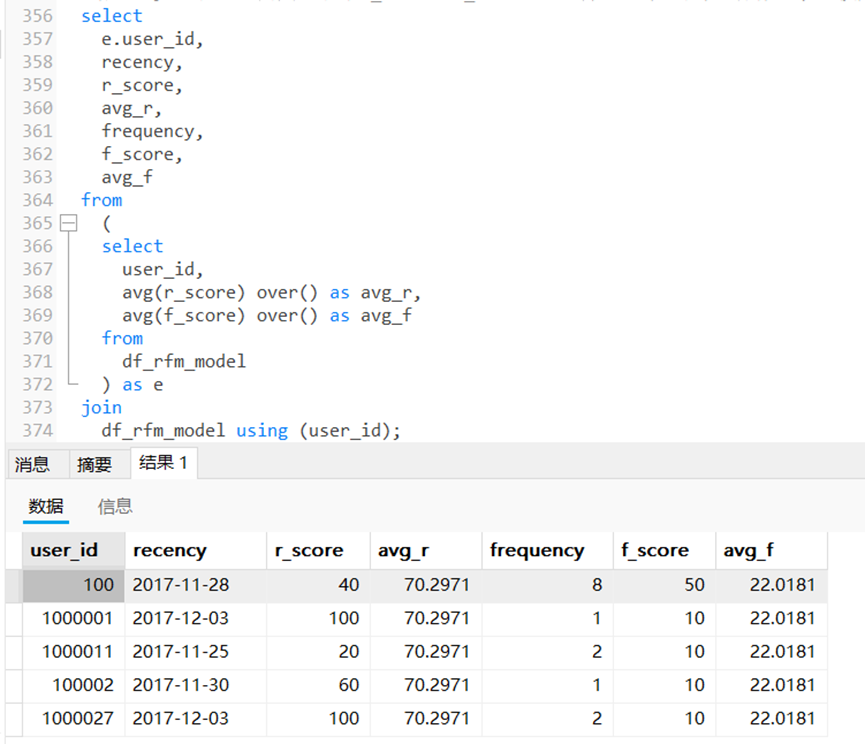Click the avg_f cell in user 100 row
Viewport: 865px width, 744px height.
(x=771, y=585)
